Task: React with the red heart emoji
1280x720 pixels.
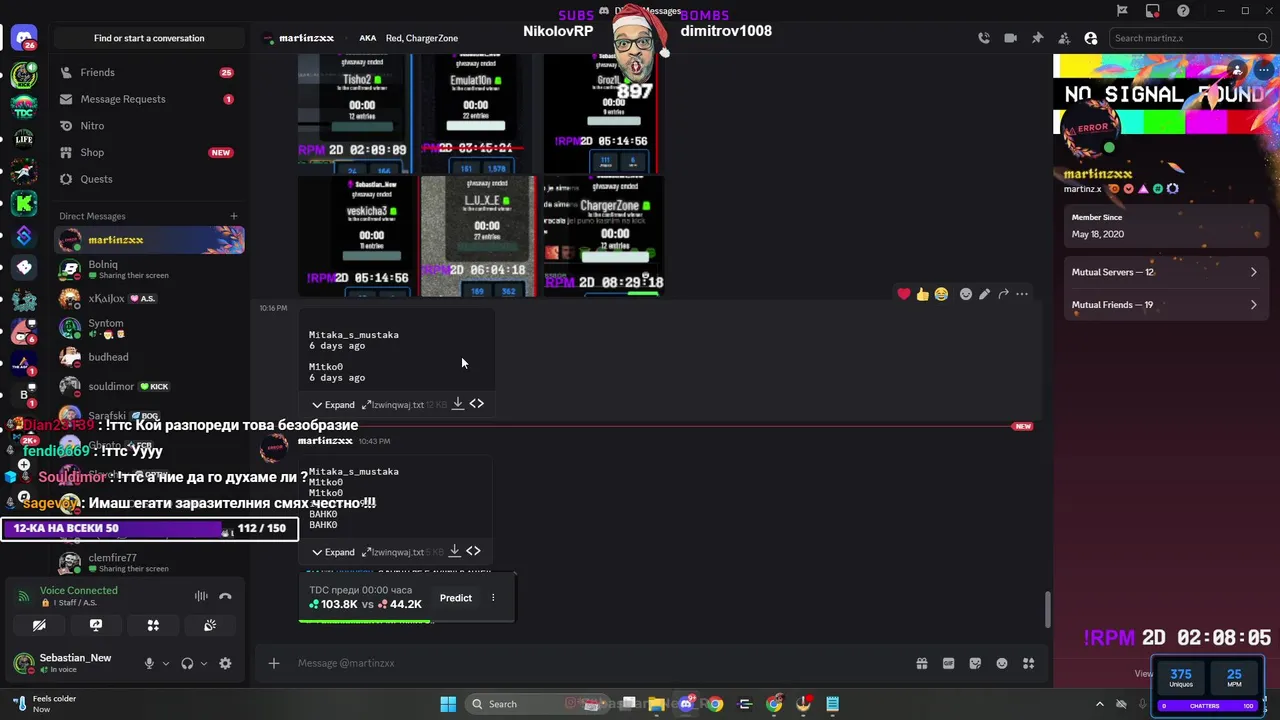Action: pos(904,294)
